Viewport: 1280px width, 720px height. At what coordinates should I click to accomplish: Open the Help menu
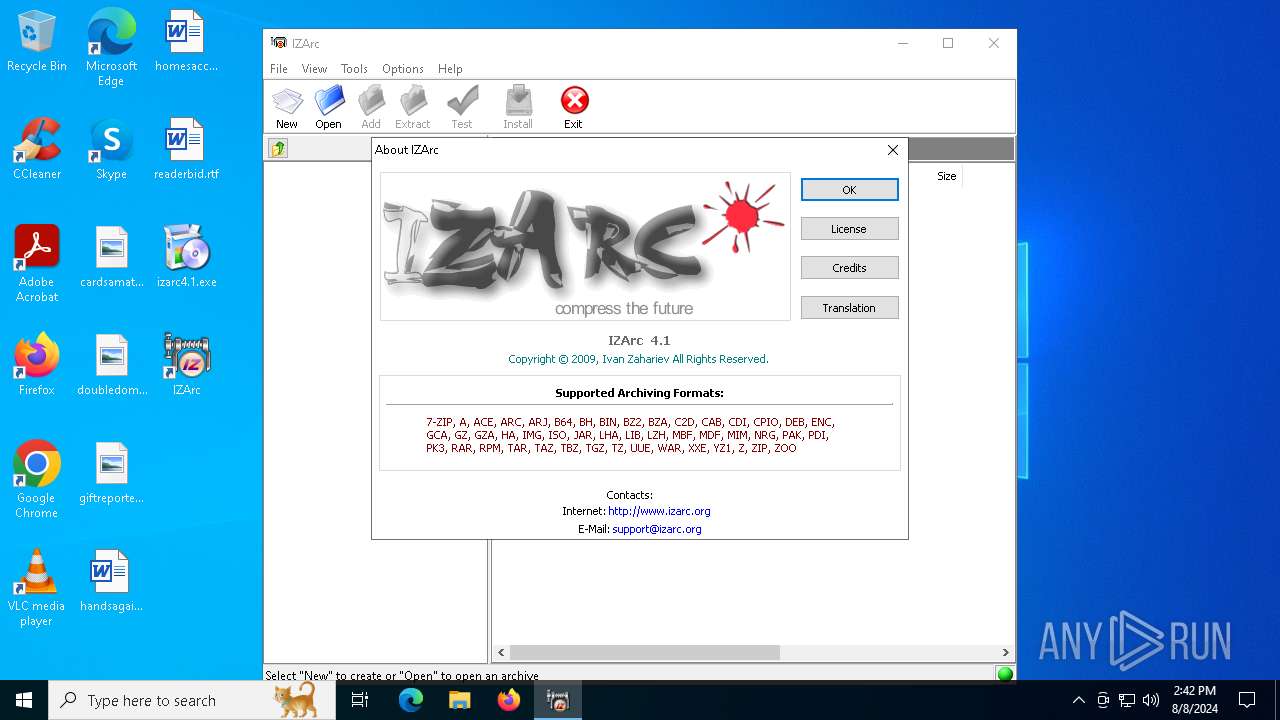point(450,69)
